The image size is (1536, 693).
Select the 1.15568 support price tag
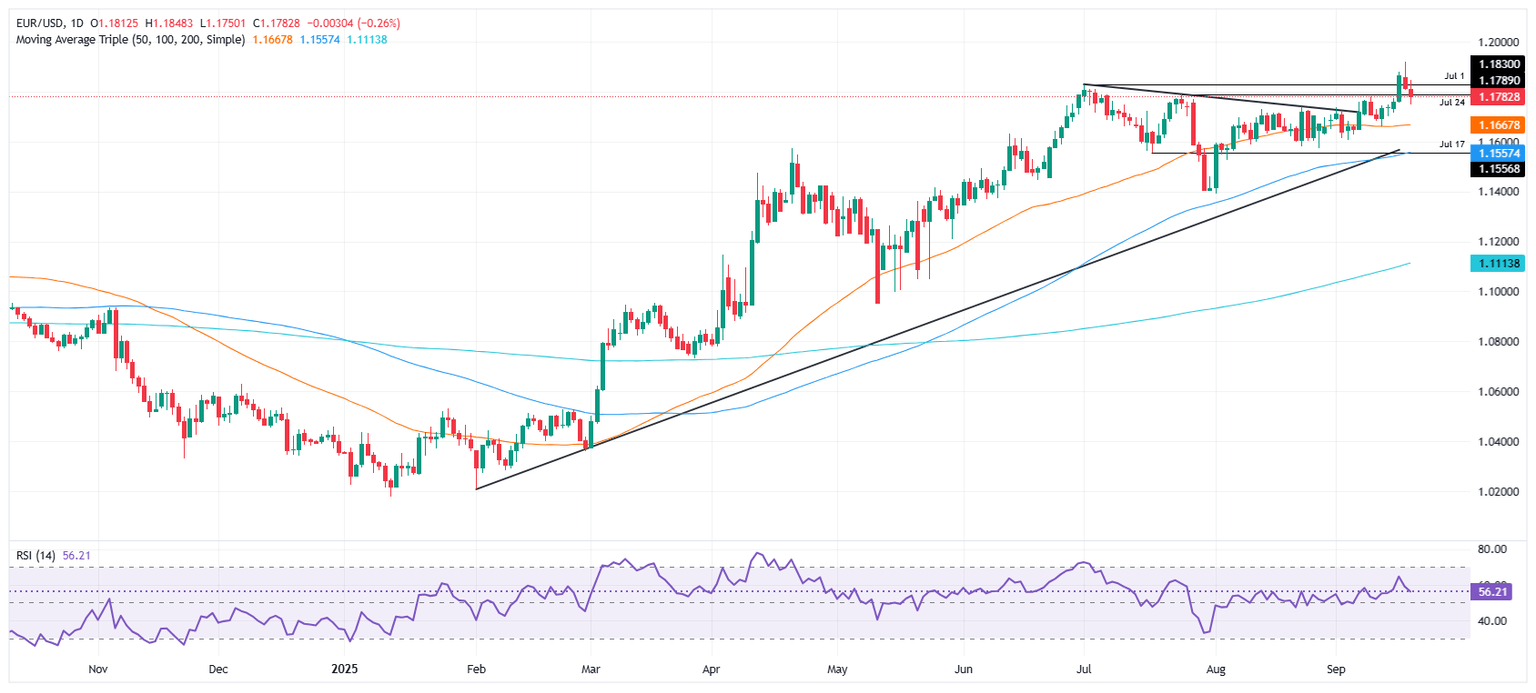(1499, 170)
